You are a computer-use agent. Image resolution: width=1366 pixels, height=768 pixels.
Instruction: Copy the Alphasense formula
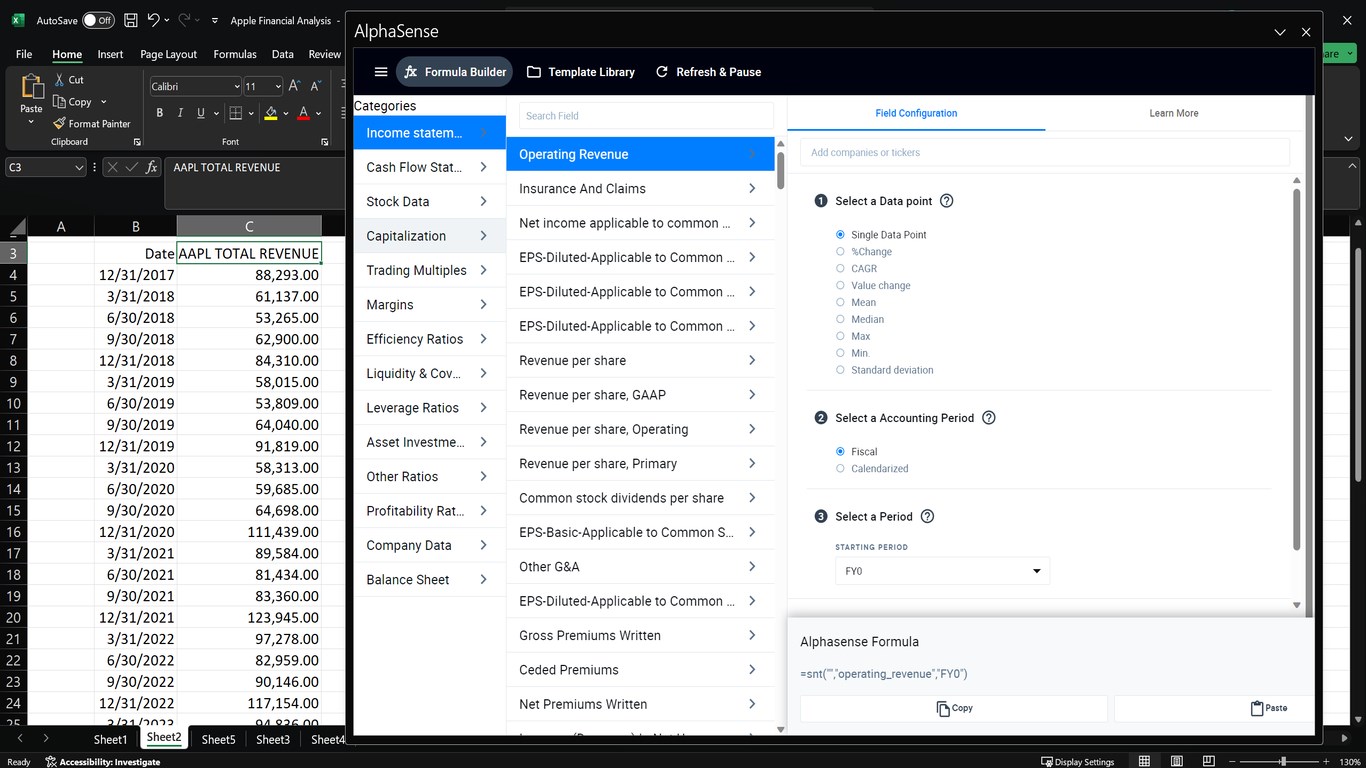tap(954, 708)
